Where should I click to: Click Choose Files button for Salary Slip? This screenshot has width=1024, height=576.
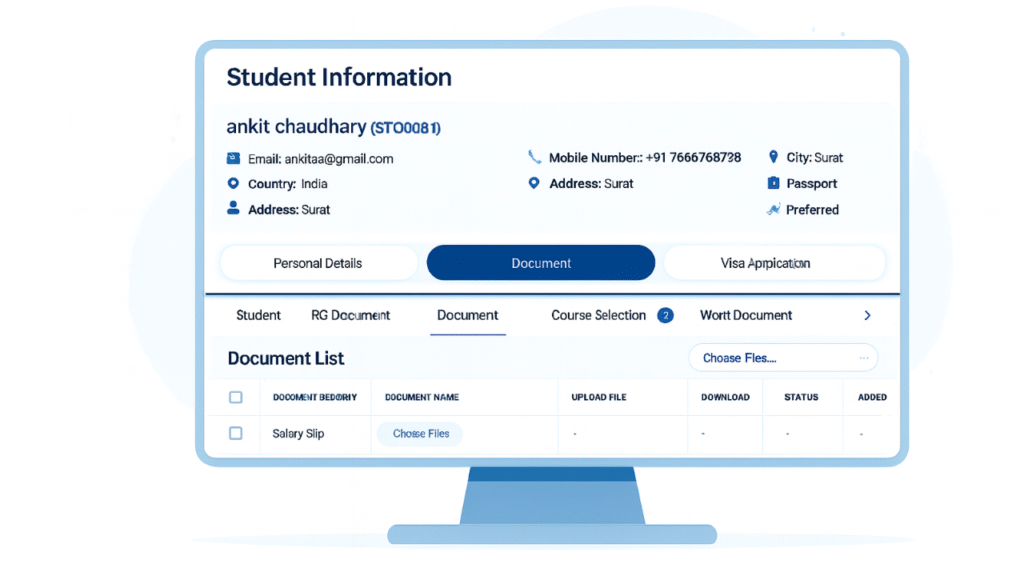click(x=420, y=434)
